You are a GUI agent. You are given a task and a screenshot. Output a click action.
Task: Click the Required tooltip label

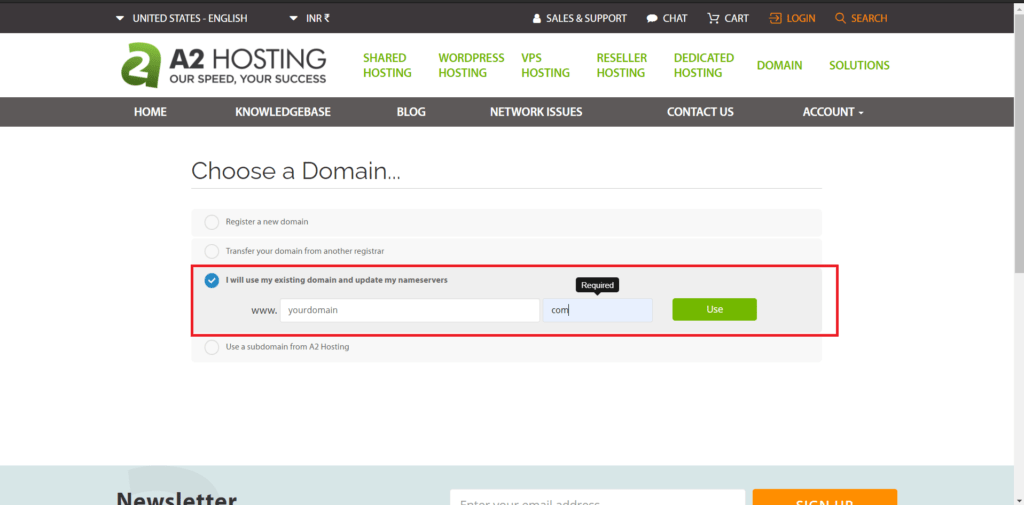597,285
